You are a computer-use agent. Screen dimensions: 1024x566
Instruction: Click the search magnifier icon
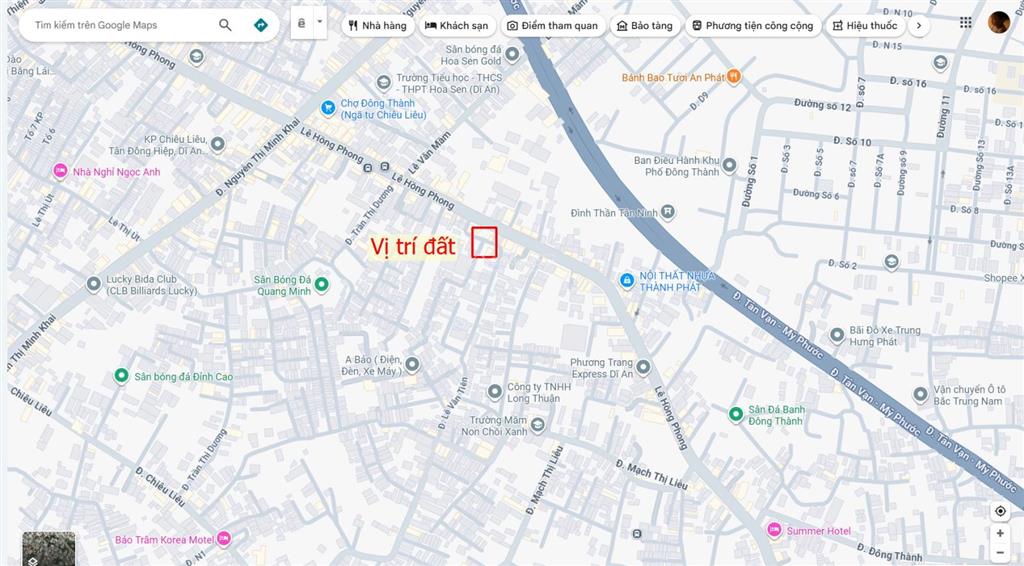225,25
